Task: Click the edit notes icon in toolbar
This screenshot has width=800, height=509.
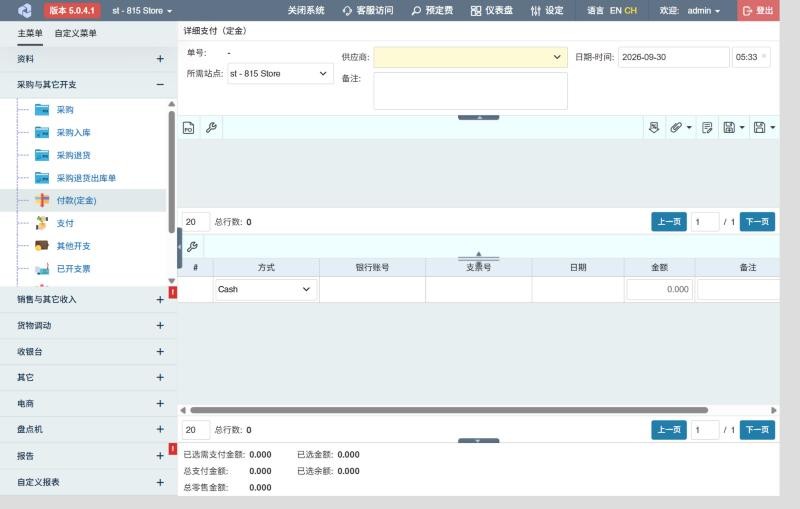Action: click(707, 128)
